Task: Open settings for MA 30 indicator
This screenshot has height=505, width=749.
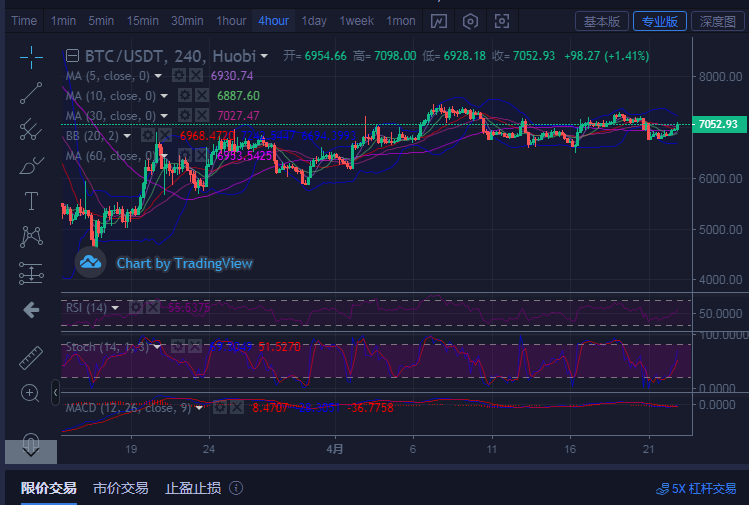Action: (x=185, y=116)
